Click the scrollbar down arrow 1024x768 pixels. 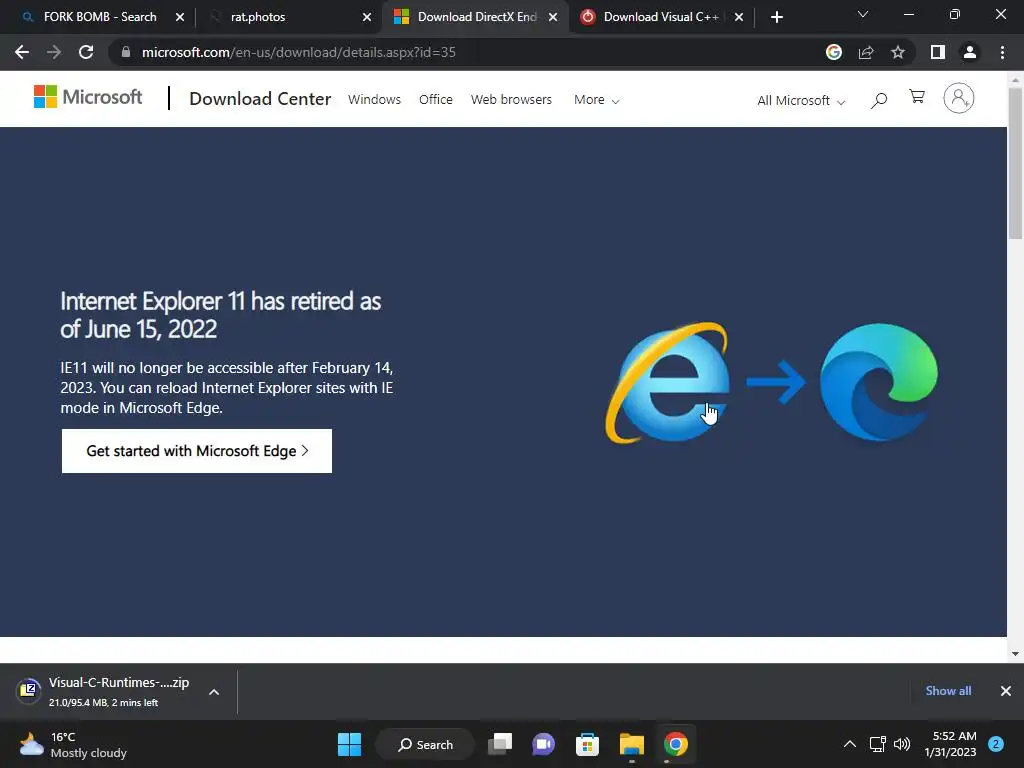[x=1015, y=653]
